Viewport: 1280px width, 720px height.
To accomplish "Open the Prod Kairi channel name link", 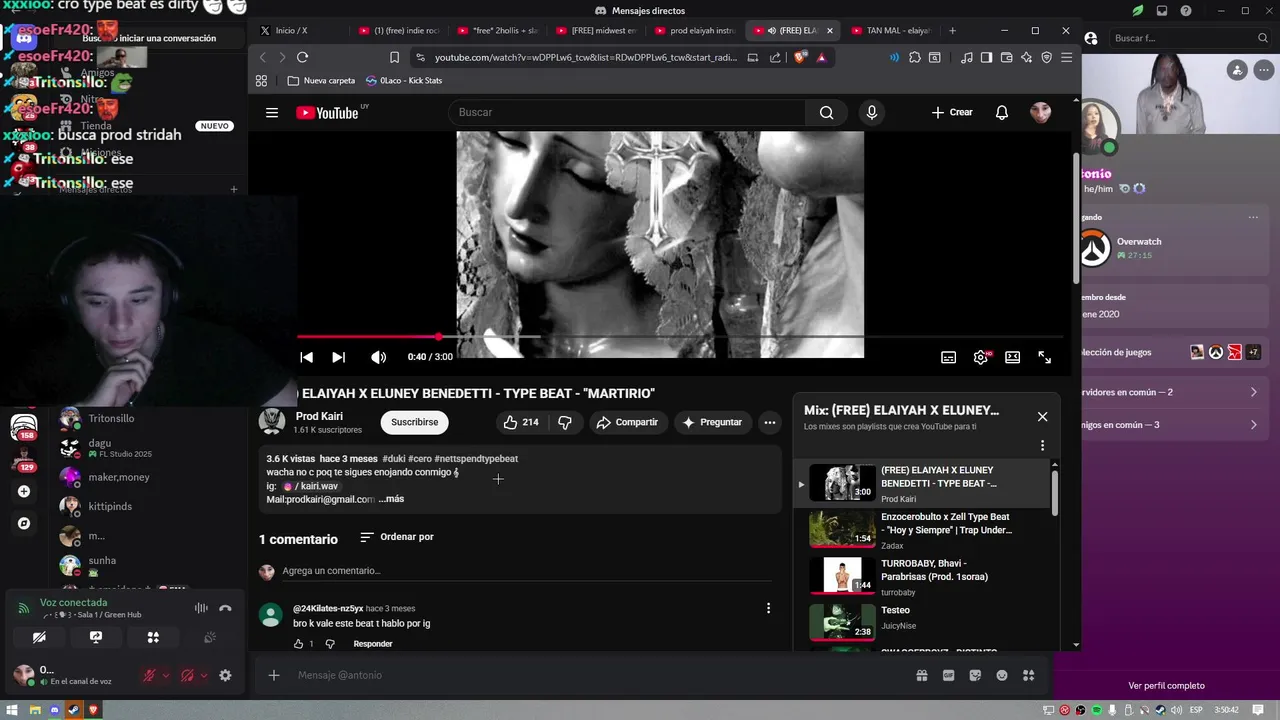I will [319, 416].
